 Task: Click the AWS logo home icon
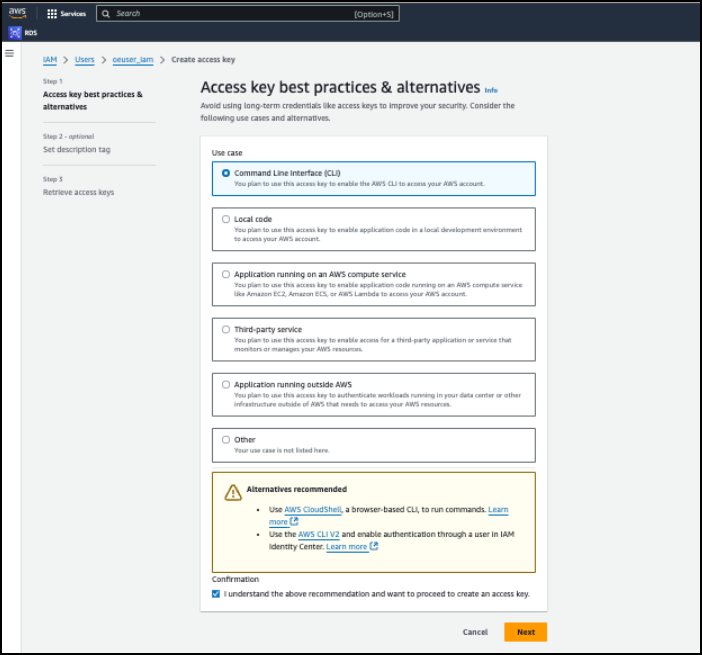(x=18, y=13)
